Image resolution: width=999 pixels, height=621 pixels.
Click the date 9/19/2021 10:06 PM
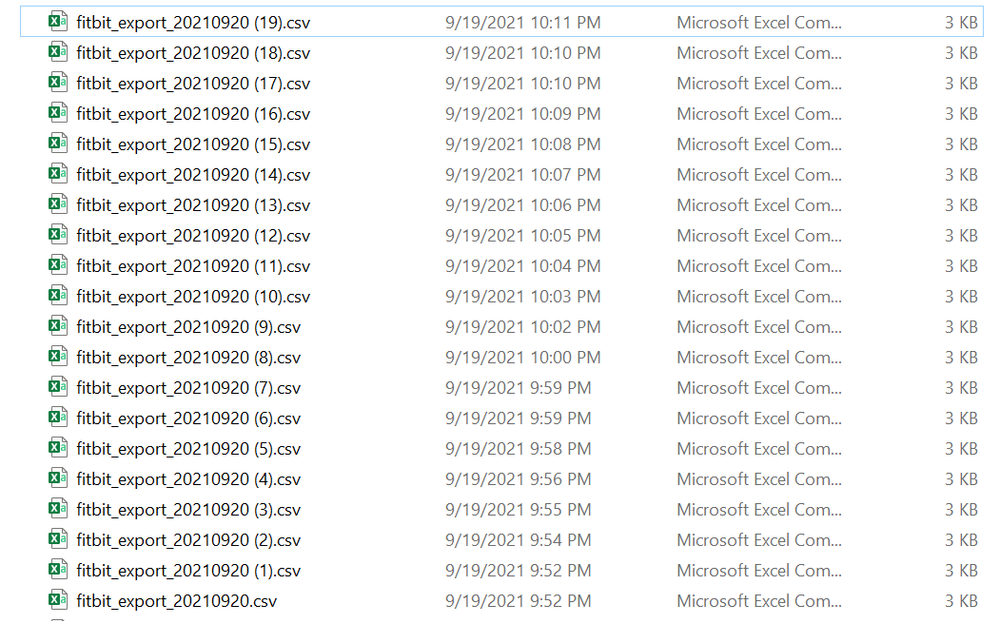522,206
